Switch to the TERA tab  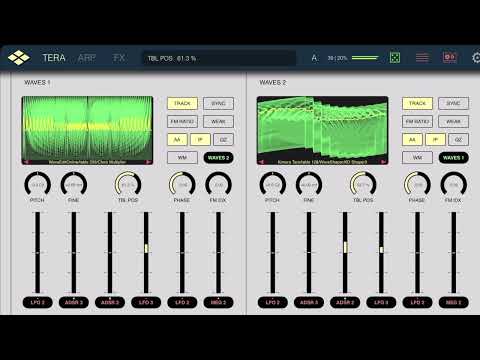tap(54, 58)
